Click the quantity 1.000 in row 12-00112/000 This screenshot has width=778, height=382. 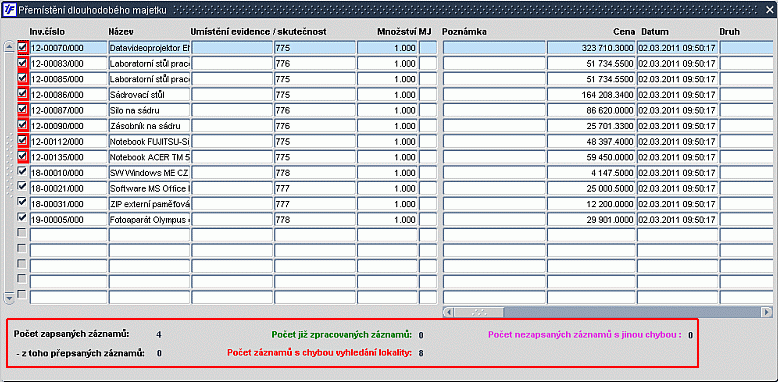pyautogui.click(x=388, y=141)
